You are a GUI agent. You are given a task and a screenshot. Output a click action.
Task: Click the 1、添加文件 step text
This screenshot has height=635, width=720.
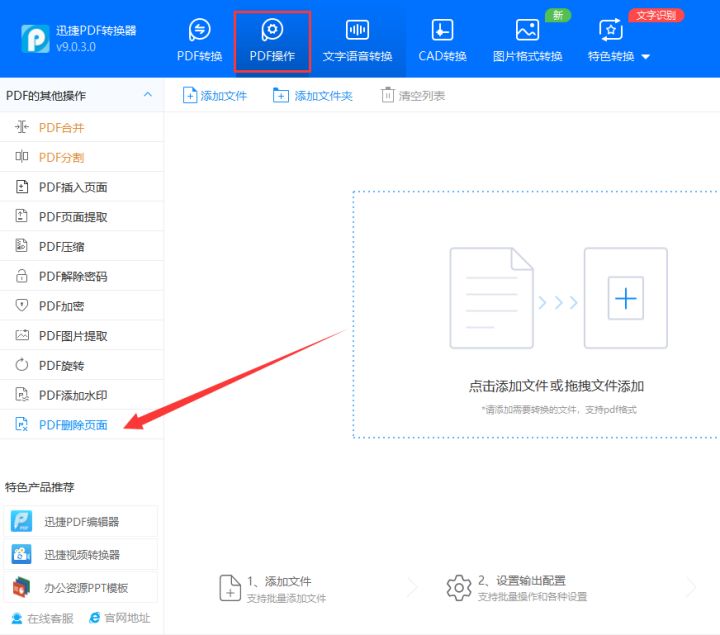pos(279,581)
